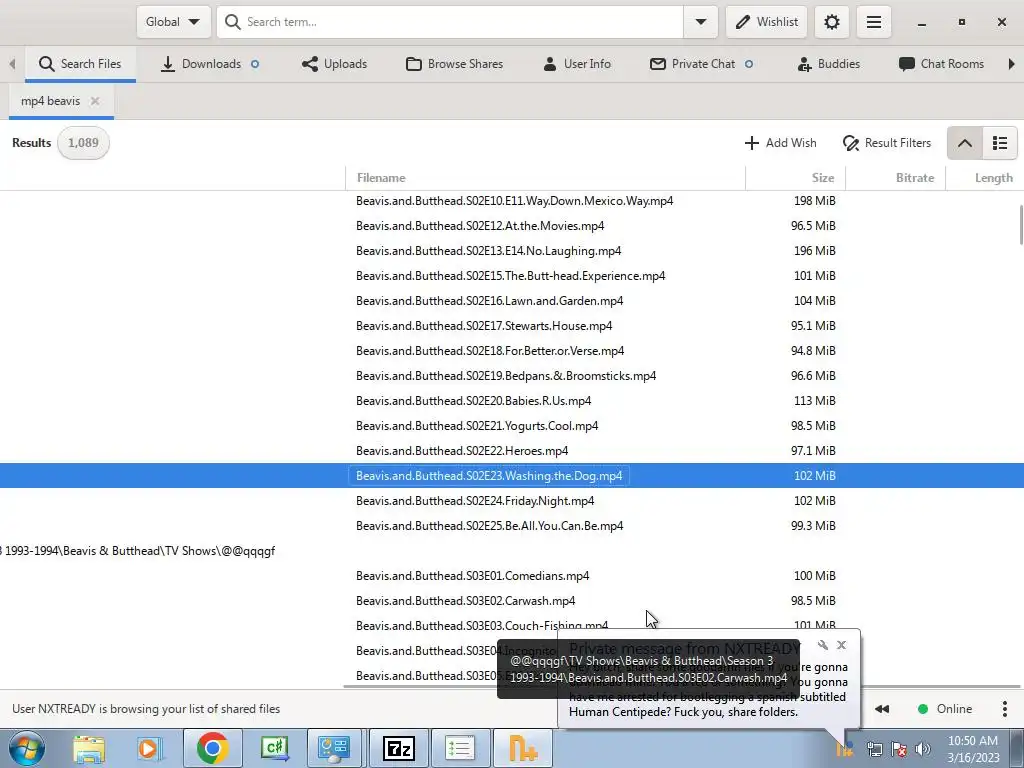The height and width of the screenshot is (768, 1024).
Task: Select S02E20.Babies.R.Us.mp4 file
Action: pos(473,401)
